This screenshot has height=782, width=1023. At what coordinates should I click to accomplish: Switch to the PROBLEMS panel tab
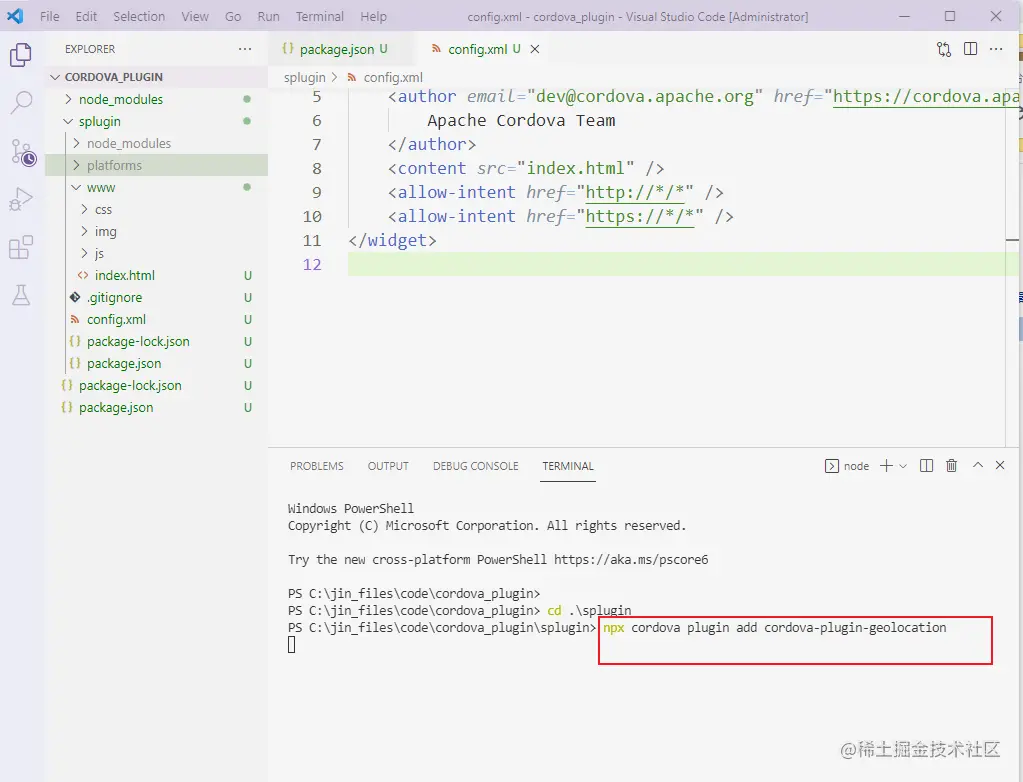(316, 466)
